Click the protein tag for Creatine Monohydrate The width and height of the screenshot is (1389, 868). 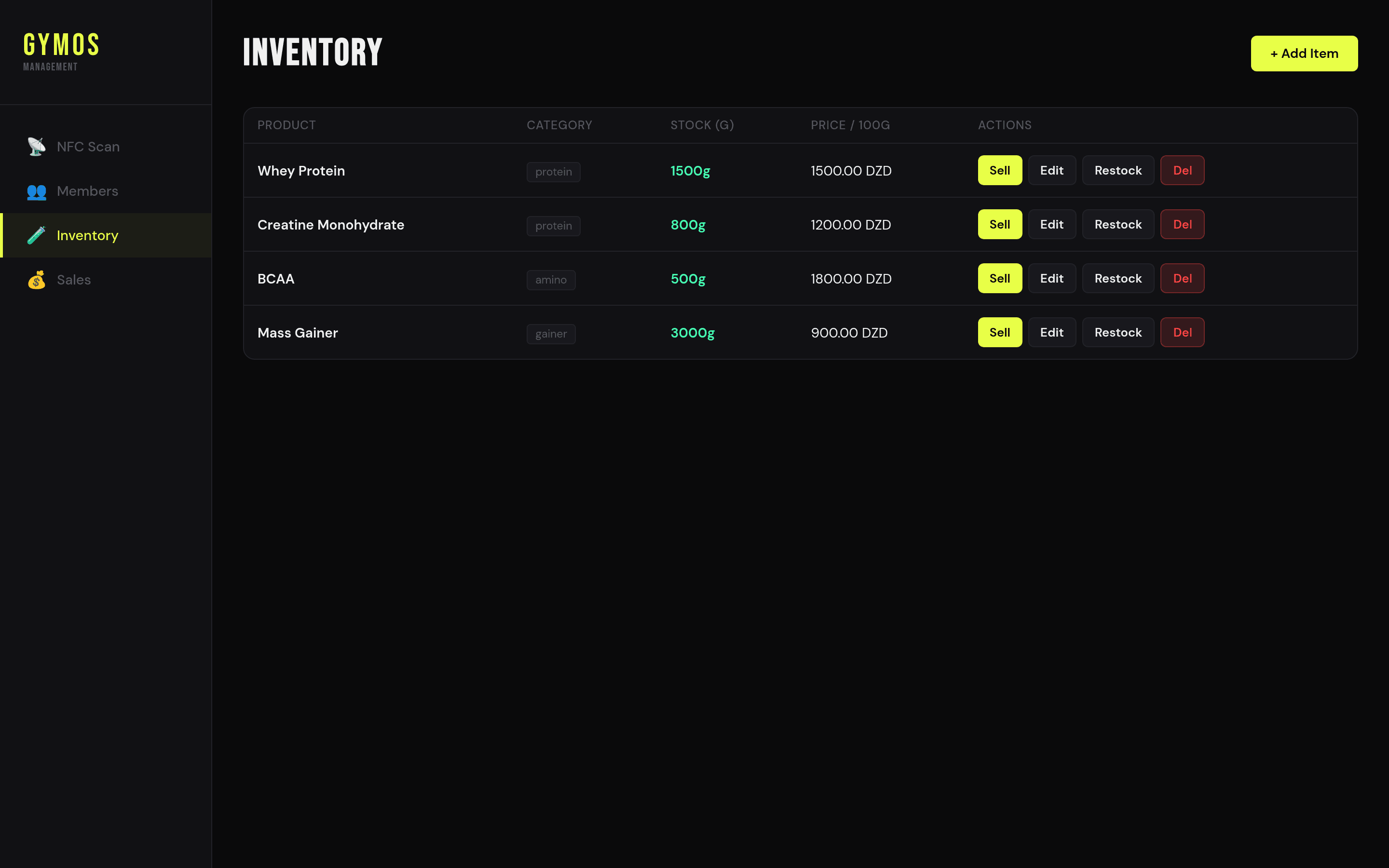click(553, 226)
